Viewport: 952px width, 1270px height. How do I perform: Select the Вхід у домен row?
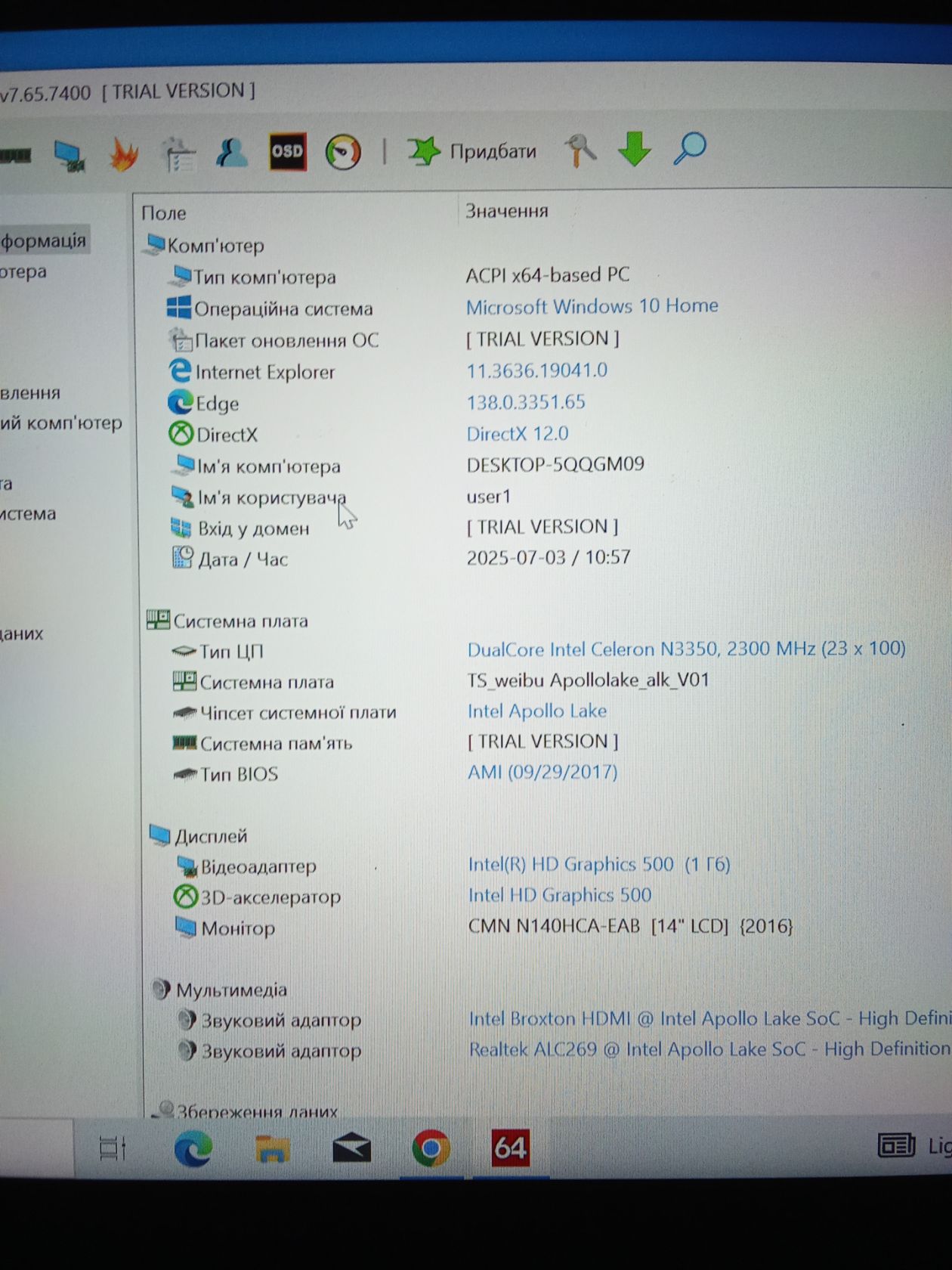(241, 528)
